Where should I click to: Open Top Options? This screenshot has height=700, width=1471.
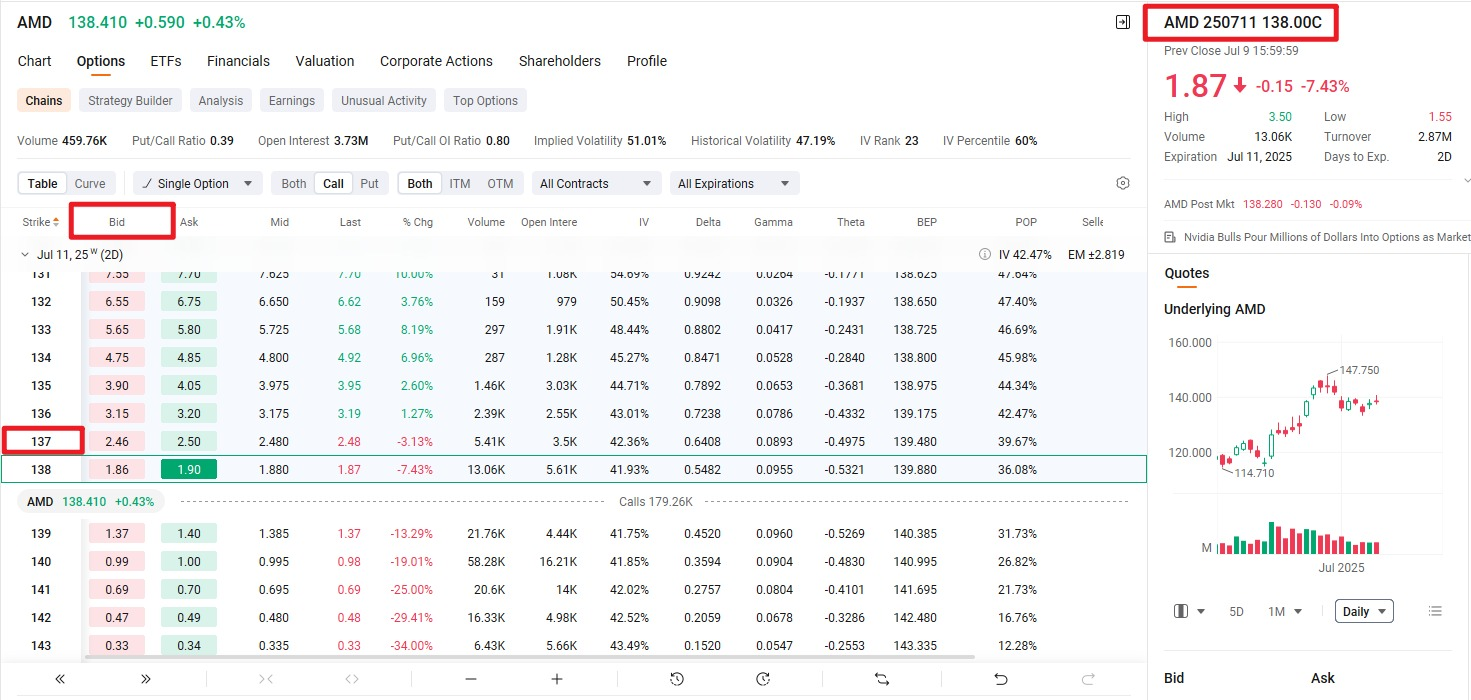click(x=485, y=101)
